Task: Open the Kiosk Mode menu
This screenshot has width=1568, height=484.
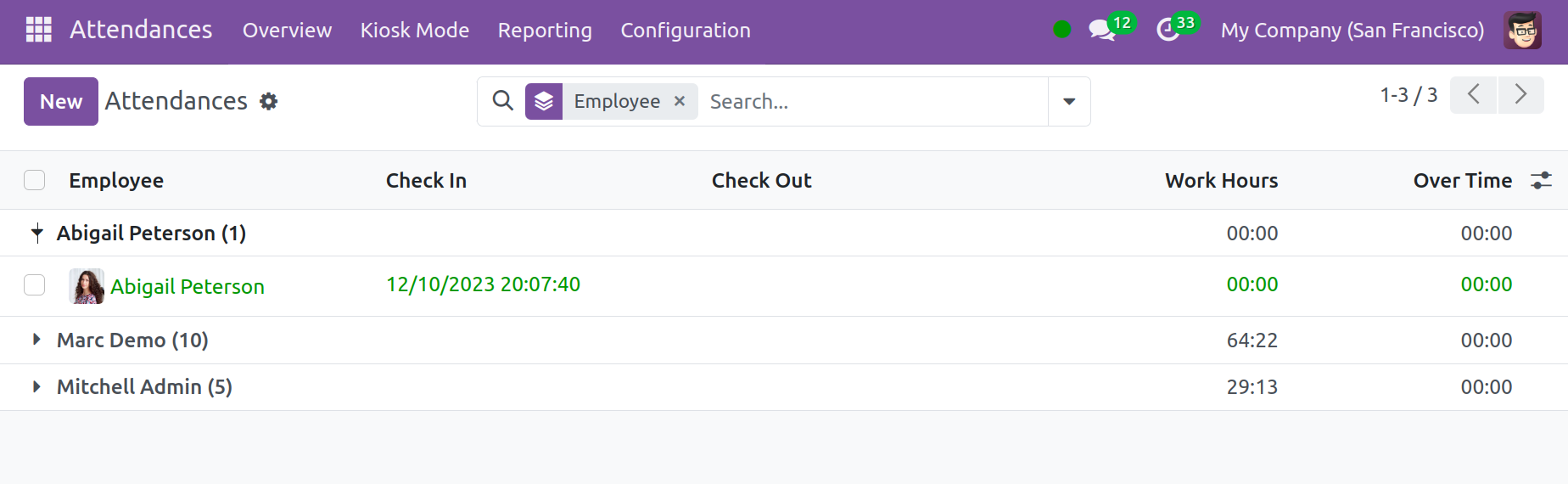Action: 414,30
